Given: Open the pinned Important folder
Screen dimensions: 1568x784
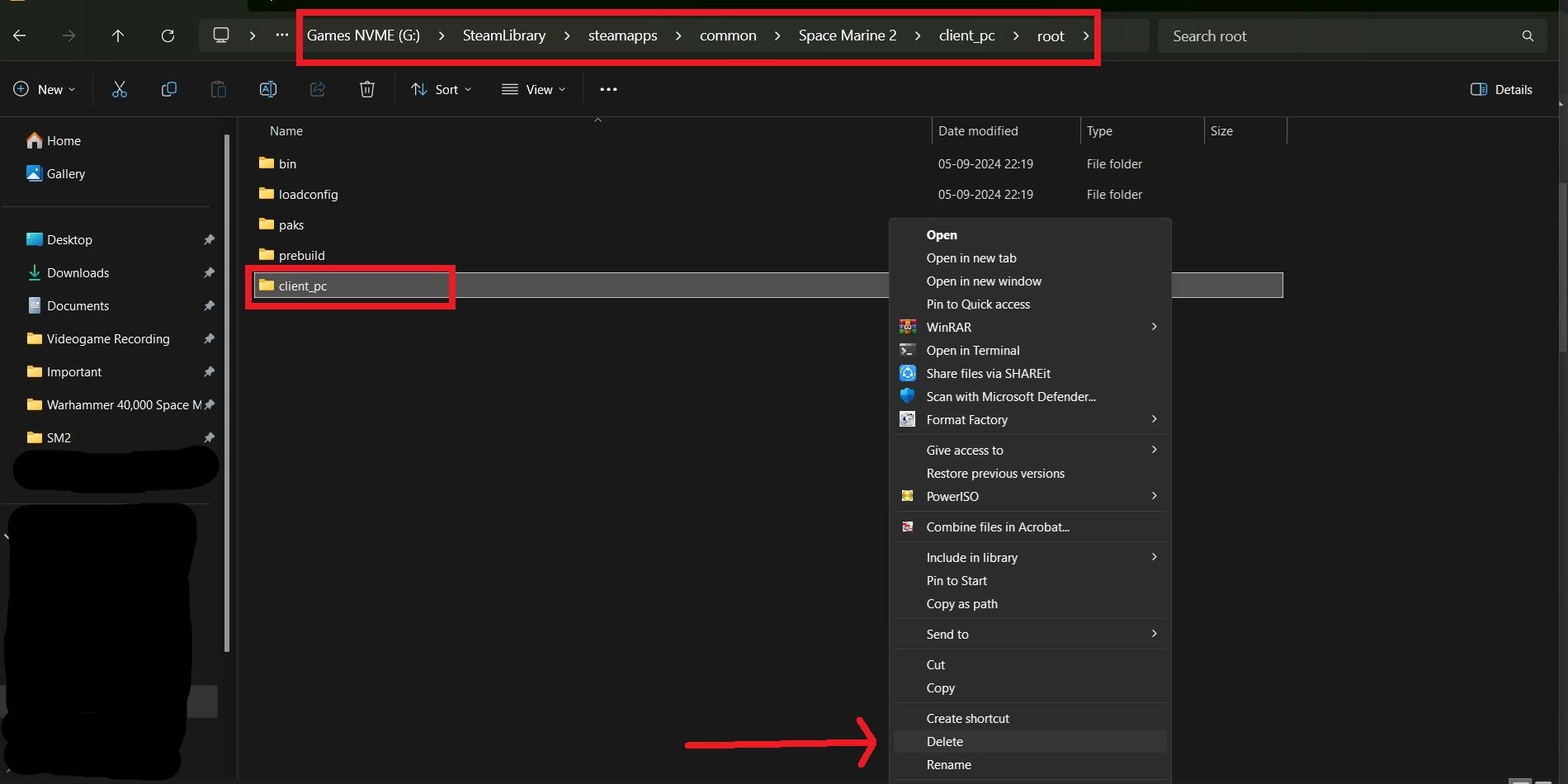Looking at the screenshot, I should coord(64,371).
